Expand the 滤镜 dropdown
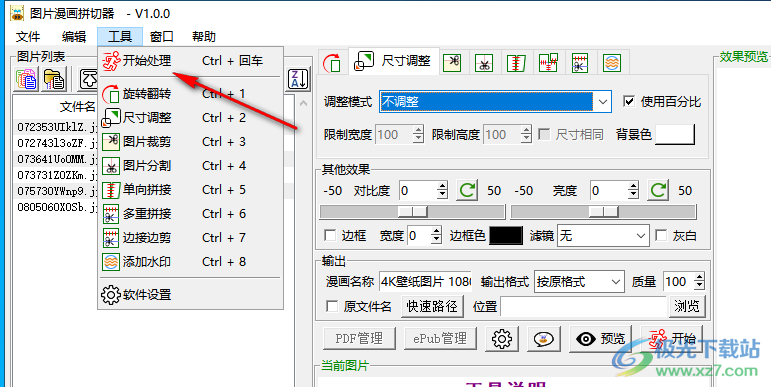771x387 pixels. tap(640, 236)
